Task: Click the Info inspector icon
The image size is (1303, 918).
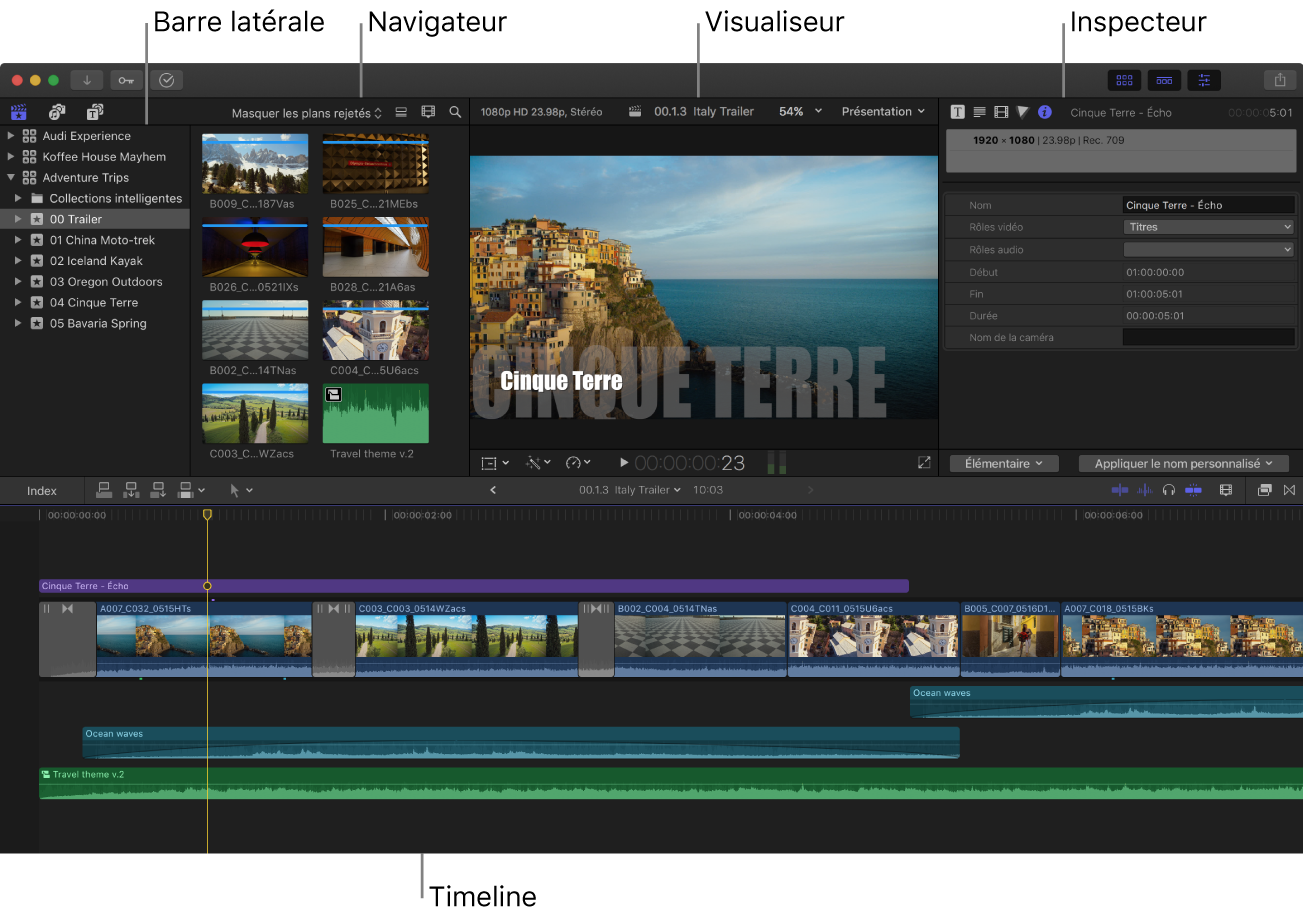Action: coord(1044,112)
